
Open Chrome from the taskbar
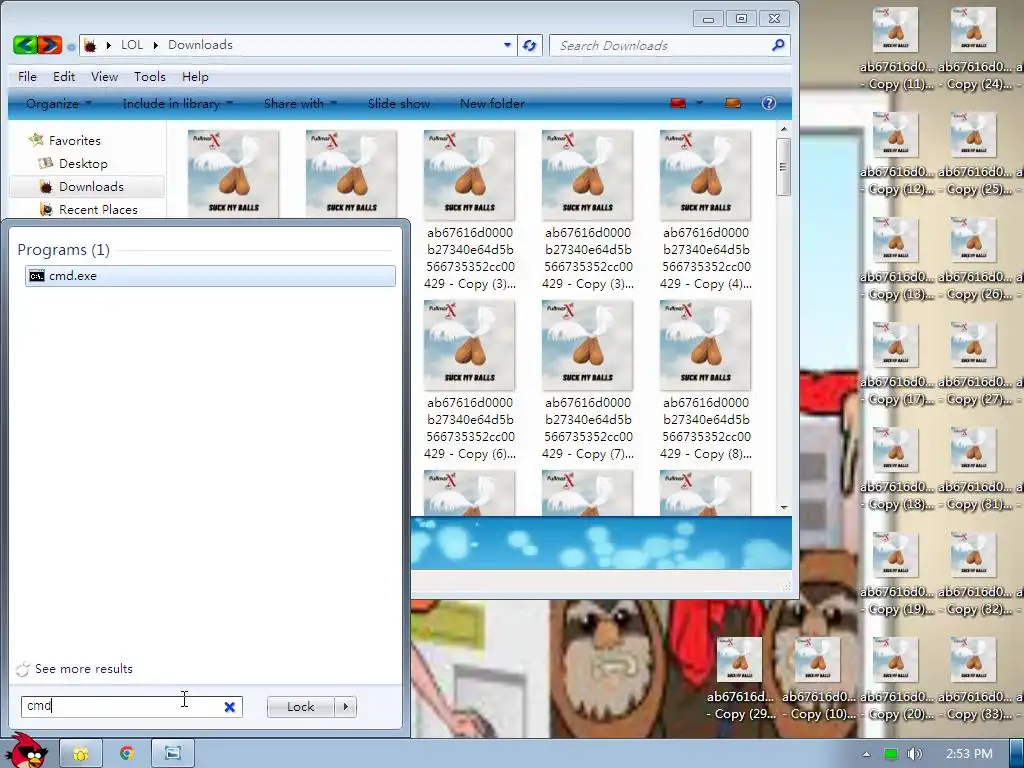coord(127,754)
